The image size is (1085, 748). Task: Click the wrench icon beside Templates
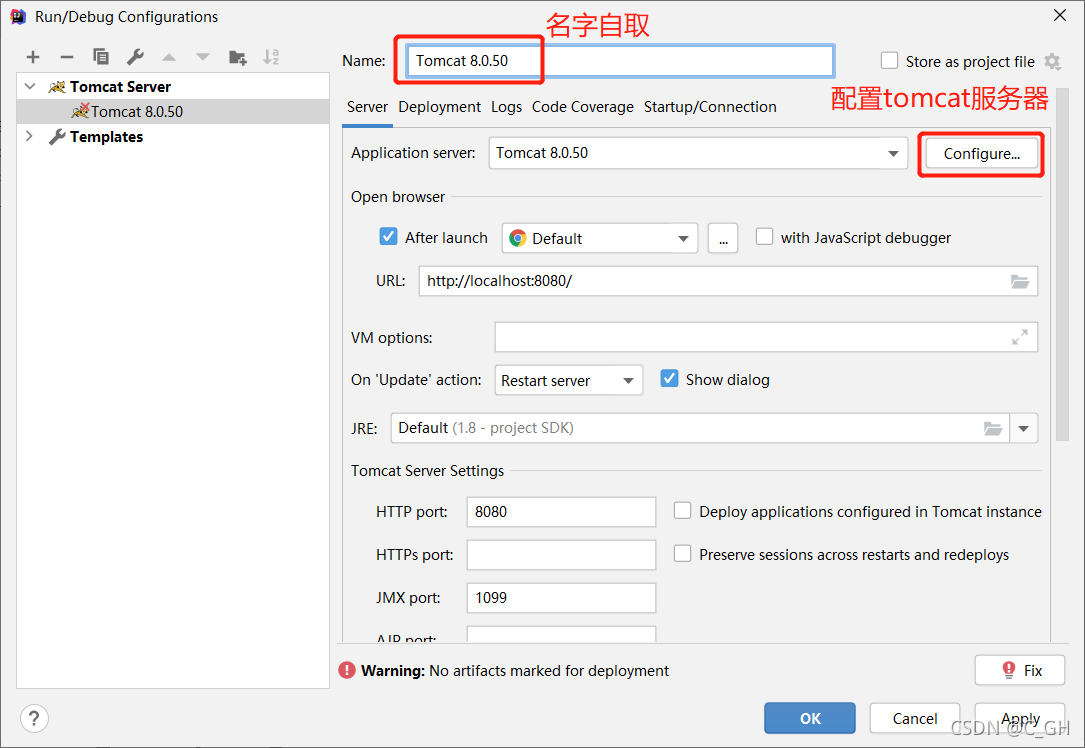coord(57,137)
